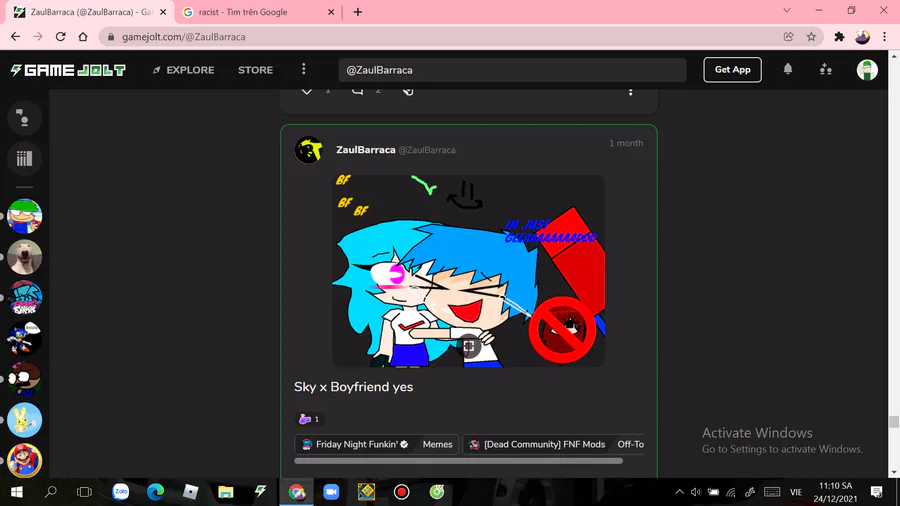Open the Mario community in sidebar
Screen dimensions: 900x506
coord(24,461)
